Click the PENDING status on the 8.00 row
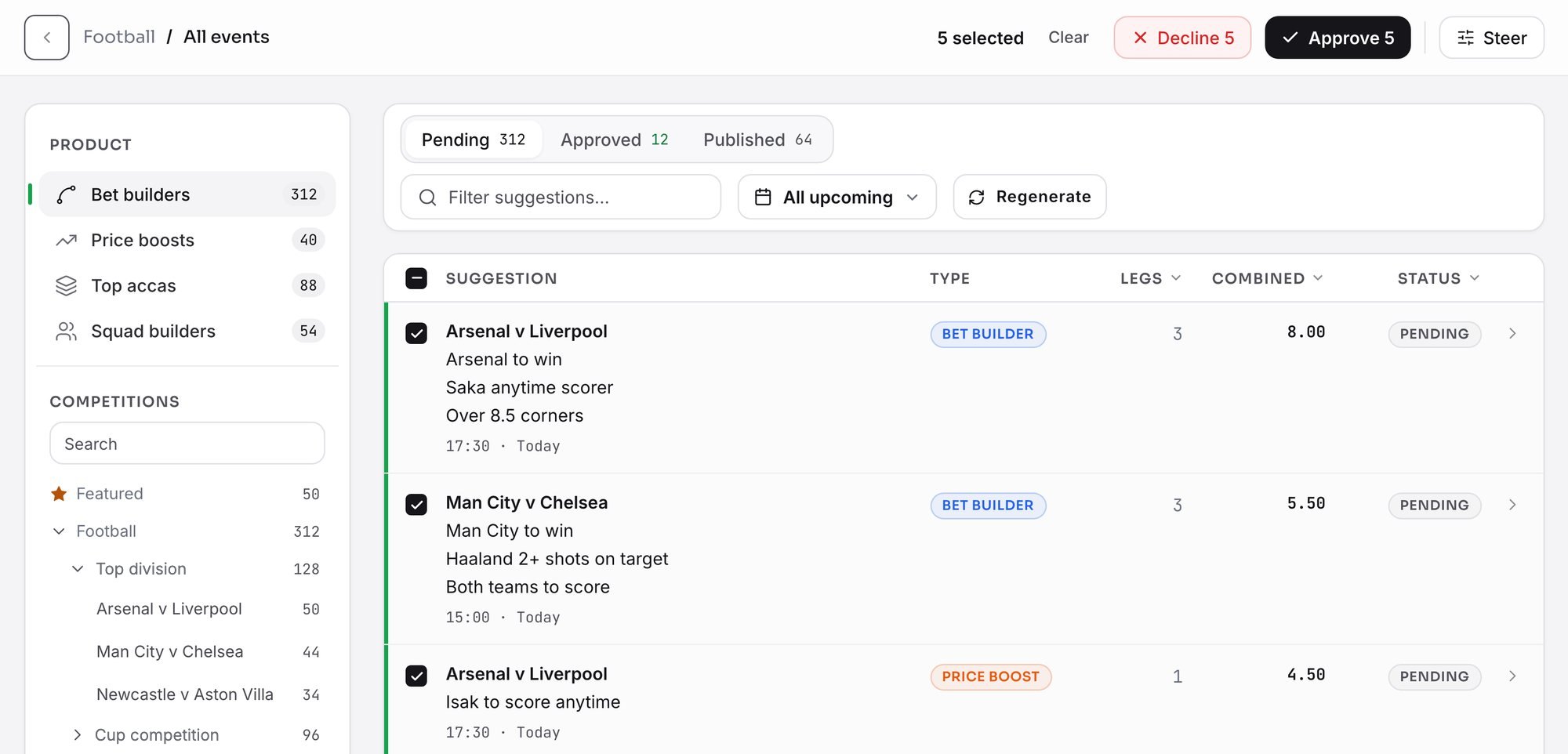This screenshot has width=1568, height=754. 1434,334
